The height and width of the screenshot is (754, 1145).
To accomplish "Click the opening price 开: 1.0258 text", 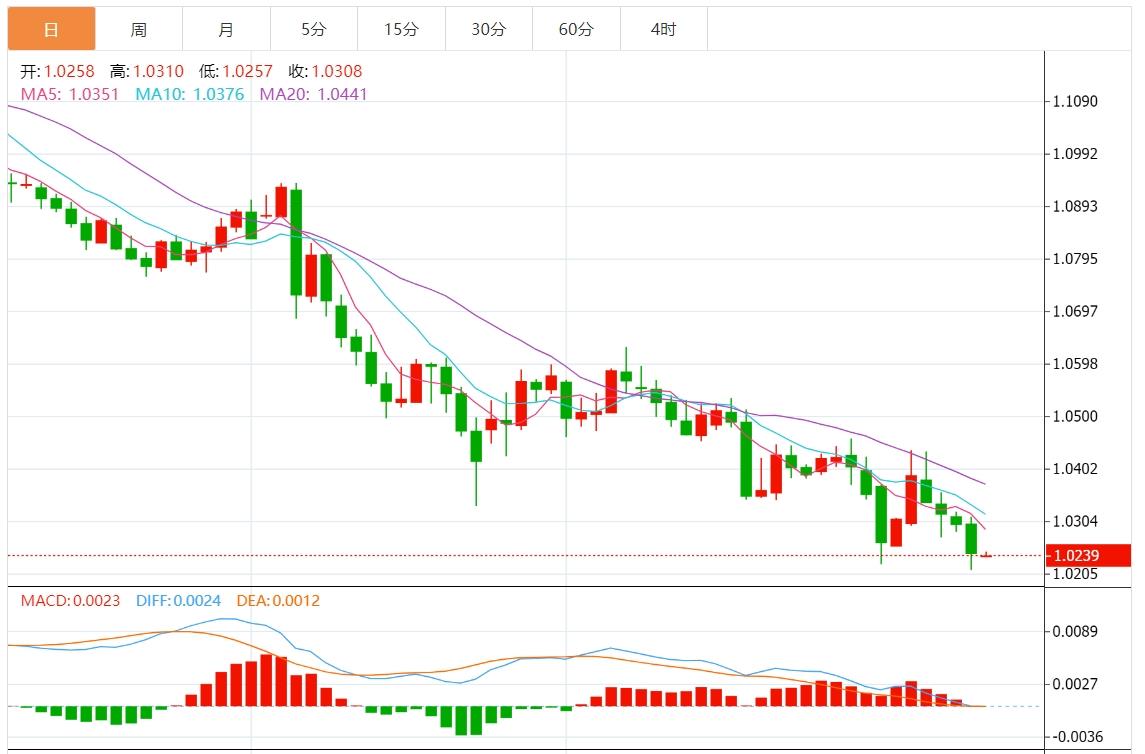I will pyautogui.click(x=59, y=71).
